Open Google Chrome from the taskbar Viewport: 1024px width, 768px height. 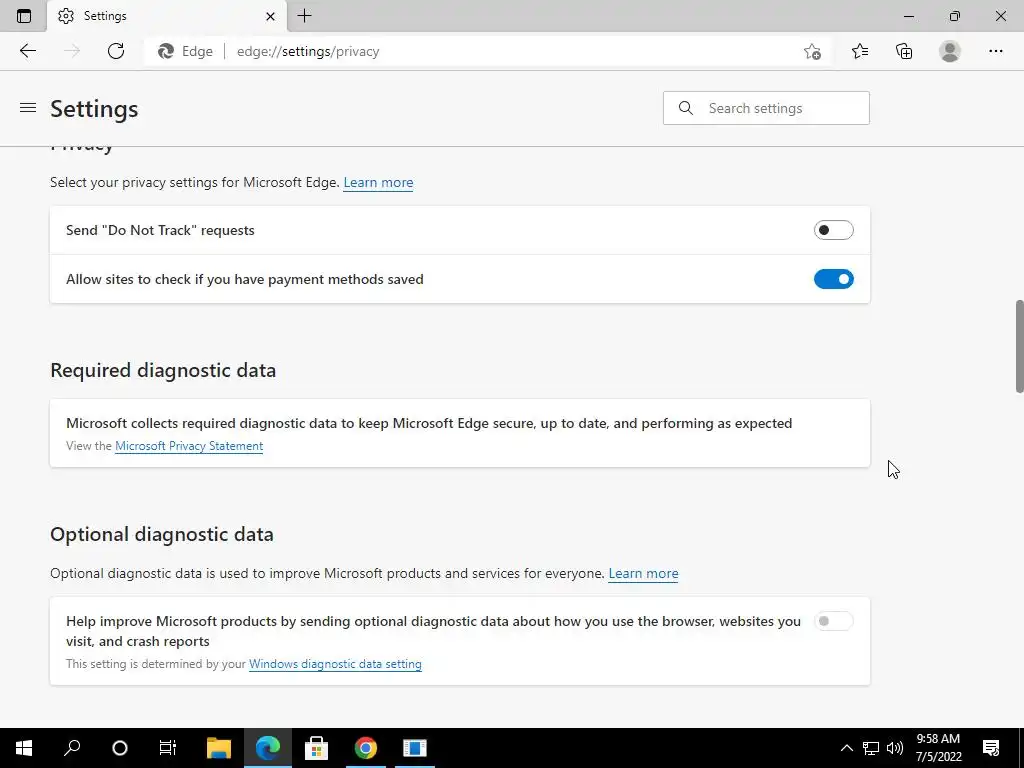[x=366, y=748]
